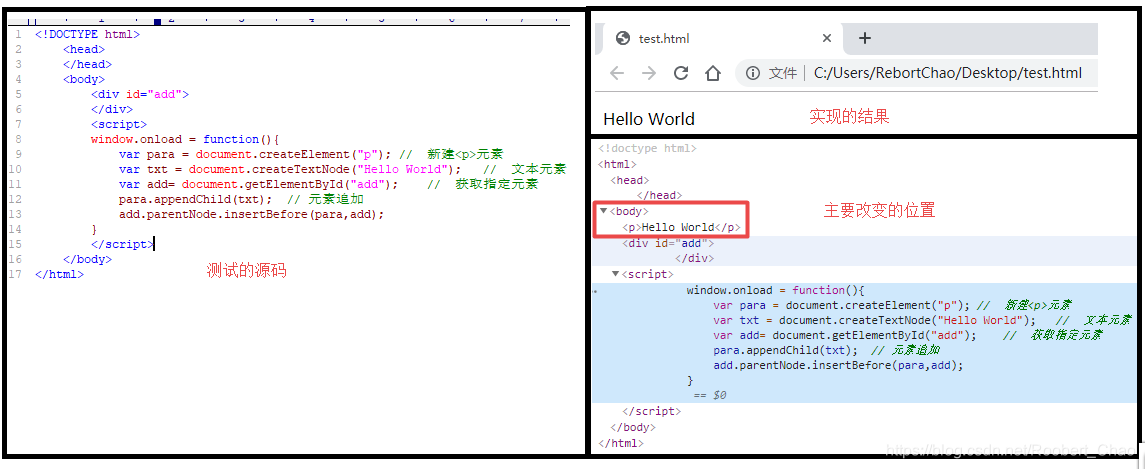Select the opening head node in DevTools
The height and width of the screenshot is (469, 1145).
629,180
